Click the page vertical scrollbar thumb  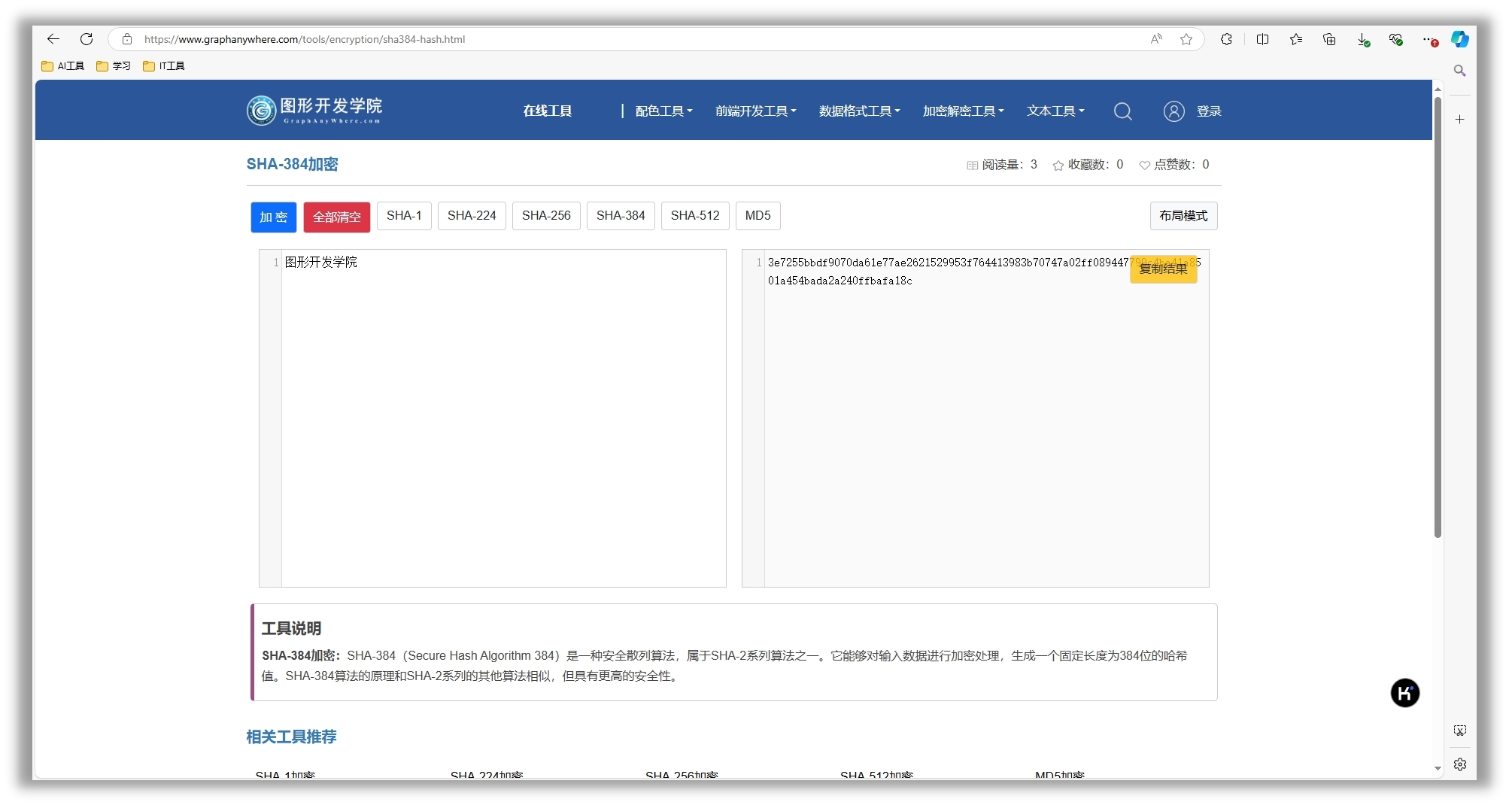(1438, 316)
